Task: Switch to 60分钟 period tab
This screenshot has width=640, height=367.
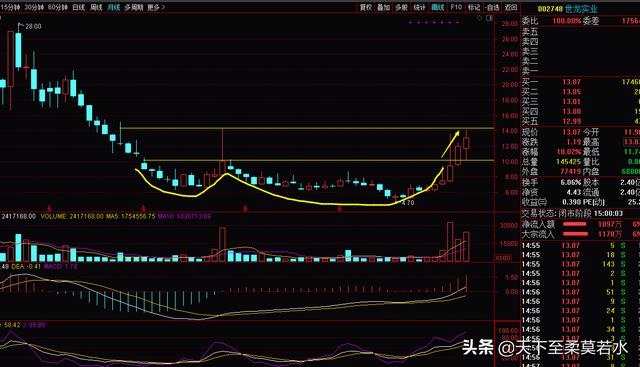Action: 58,7
